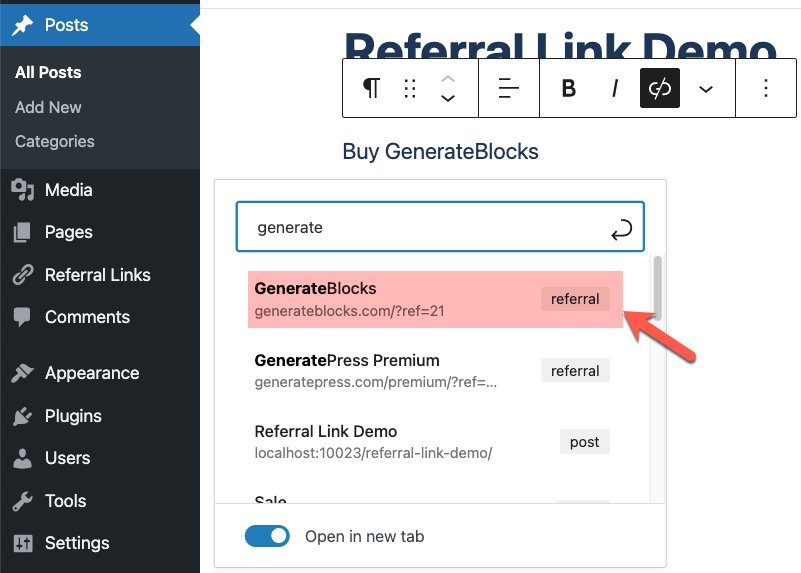Viewport: 801px width, 573px height.
Task: Open the text alignment options
Action: point(509,89)
